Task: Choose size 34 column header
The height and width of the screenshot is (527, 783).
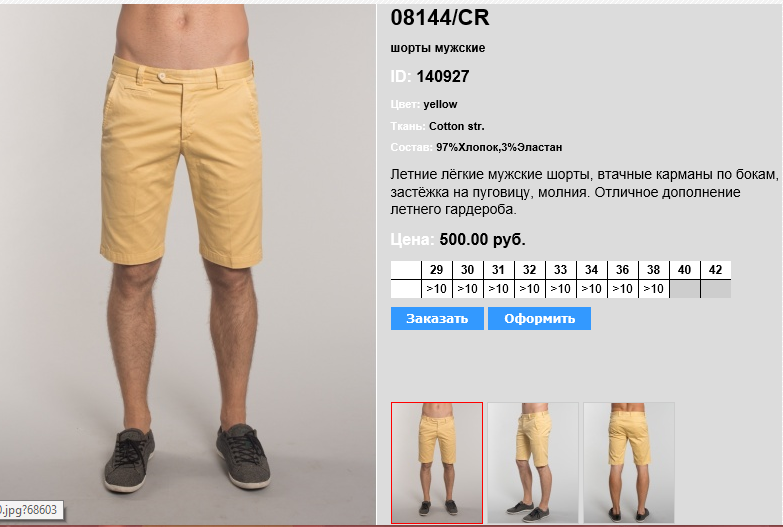Action: pos(591,270)
